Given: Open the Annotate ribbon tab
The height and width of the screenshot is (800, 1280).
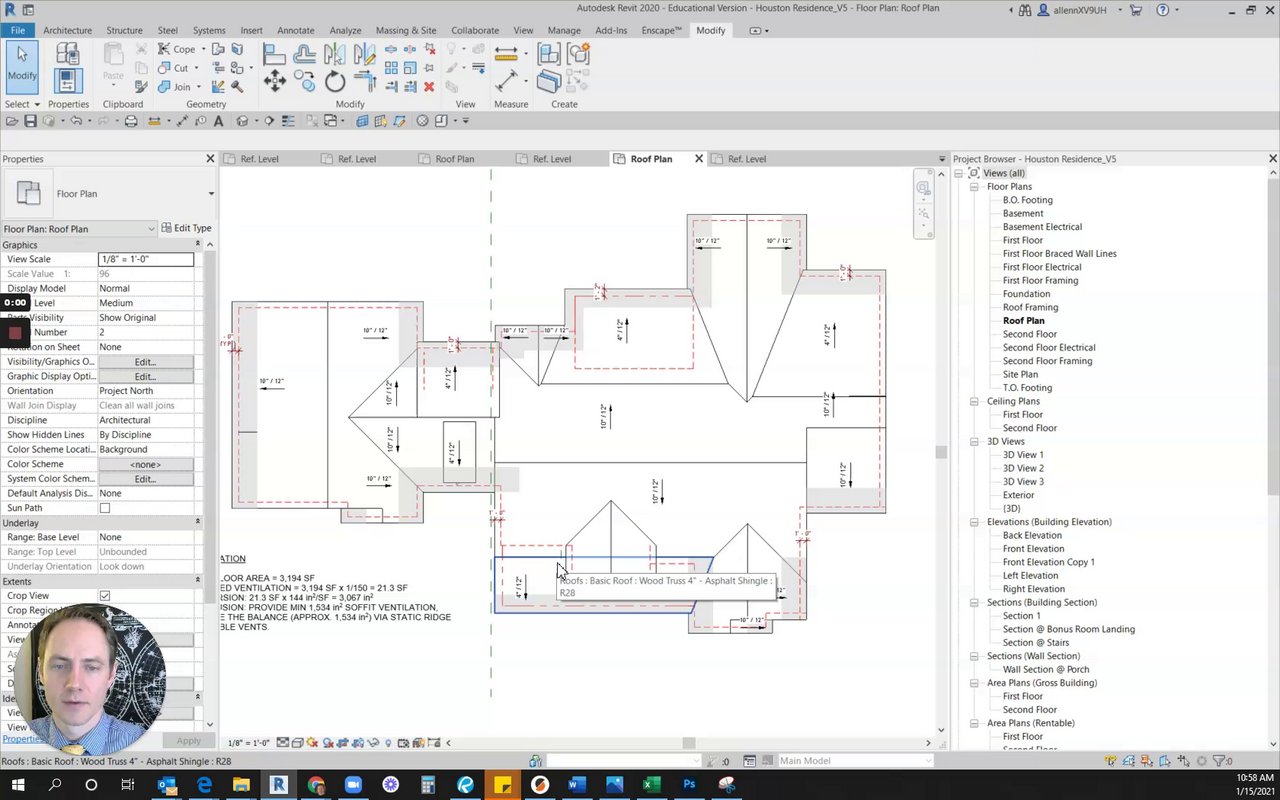Looking at the screenshot, I should 295,30.
